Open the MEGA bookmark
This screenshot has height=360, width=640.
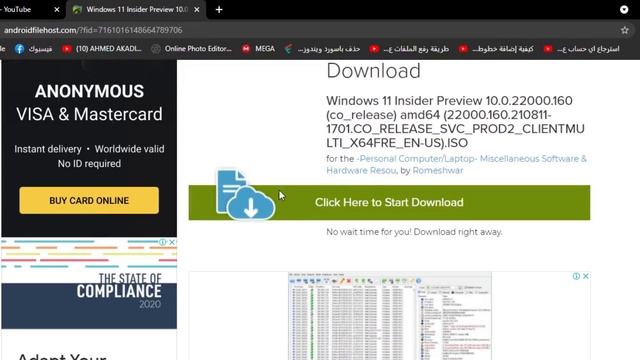pyautogui.click(x=258, y=49)
